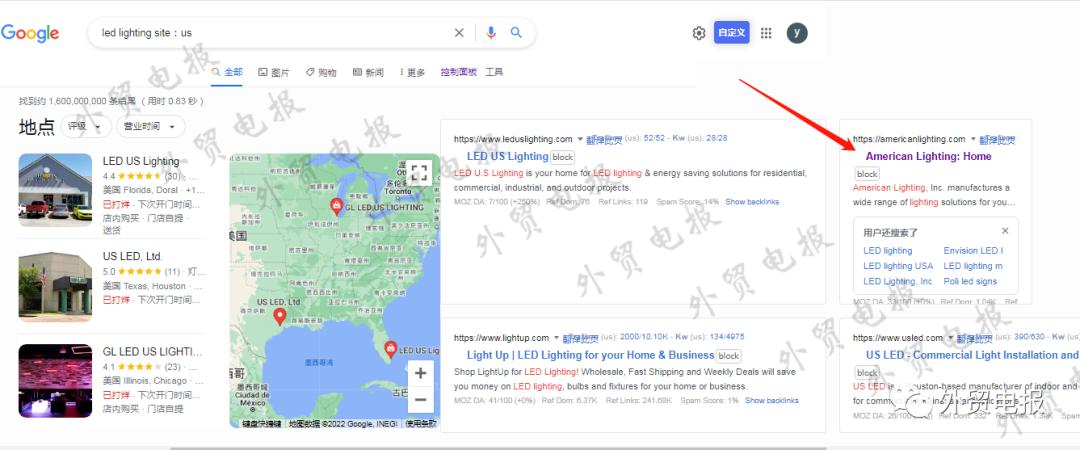This screenshot has width=1080, height=450.
Task: Switch to the 新闻 tab
Action: click(x=368, y=72)
